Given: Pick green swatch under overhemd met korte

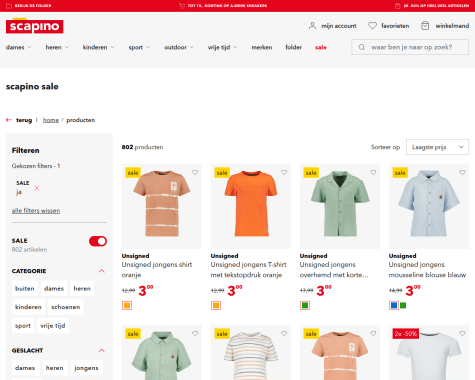Looking at the screenshot, I should click(x=305, y=305).
